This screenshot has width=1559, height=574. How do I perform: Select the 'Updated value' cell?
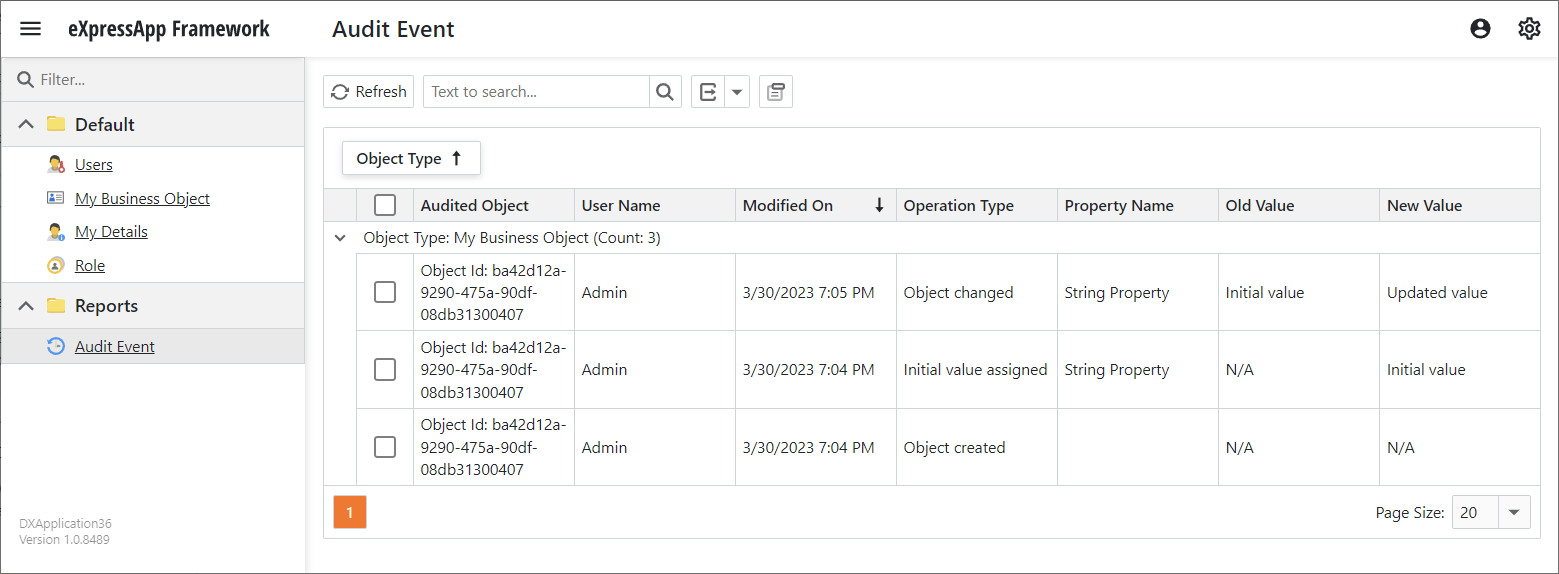(x=1460, y=292)
